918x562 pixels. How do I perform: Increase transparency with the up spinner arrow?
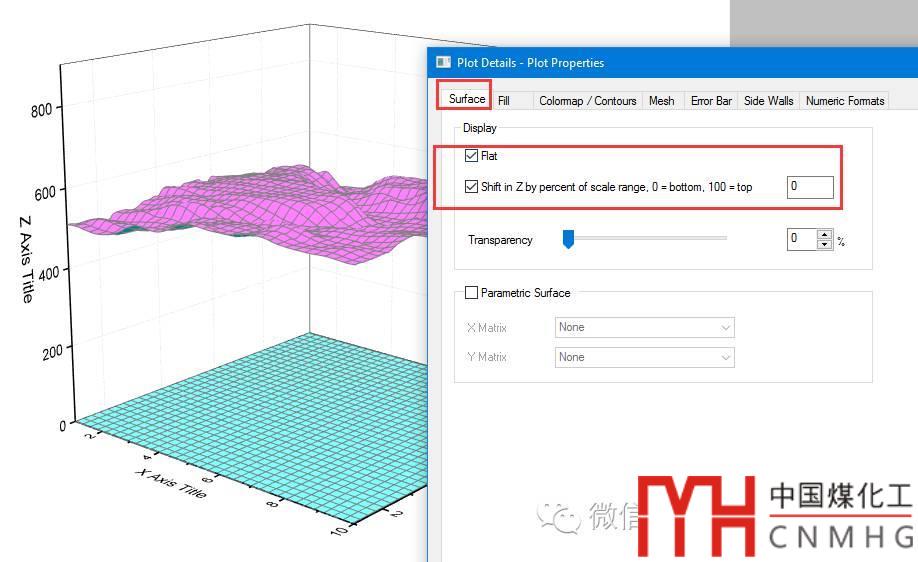pos(824,235)
